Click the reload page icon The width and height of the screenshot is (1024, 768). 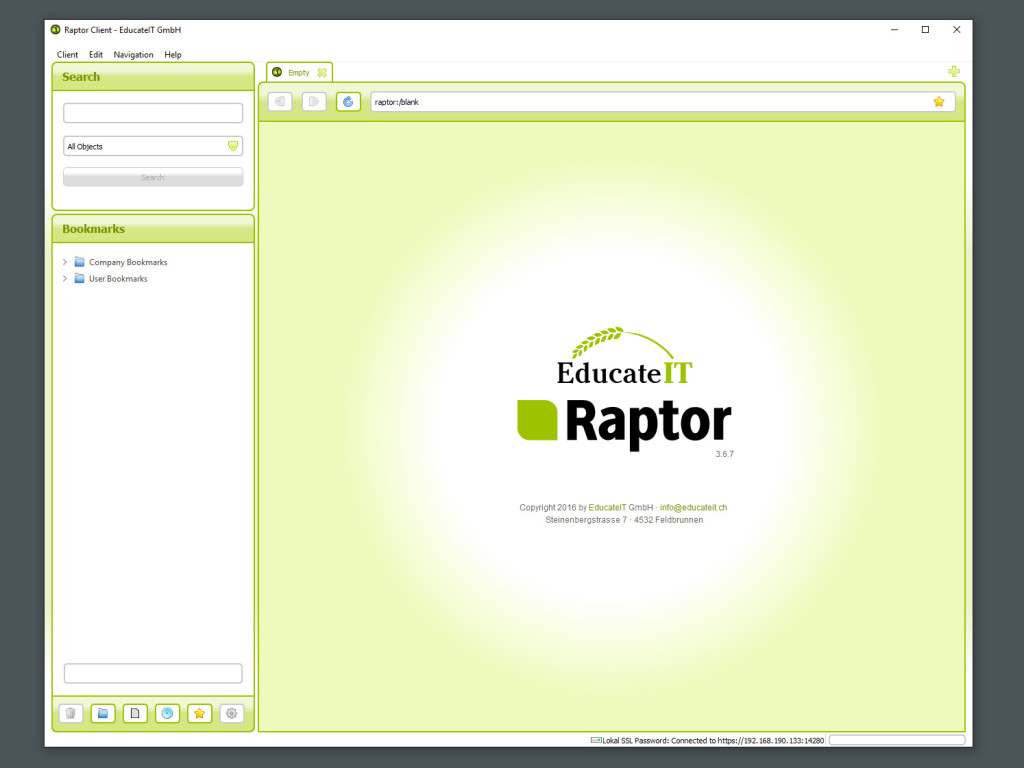click(348, 101)
